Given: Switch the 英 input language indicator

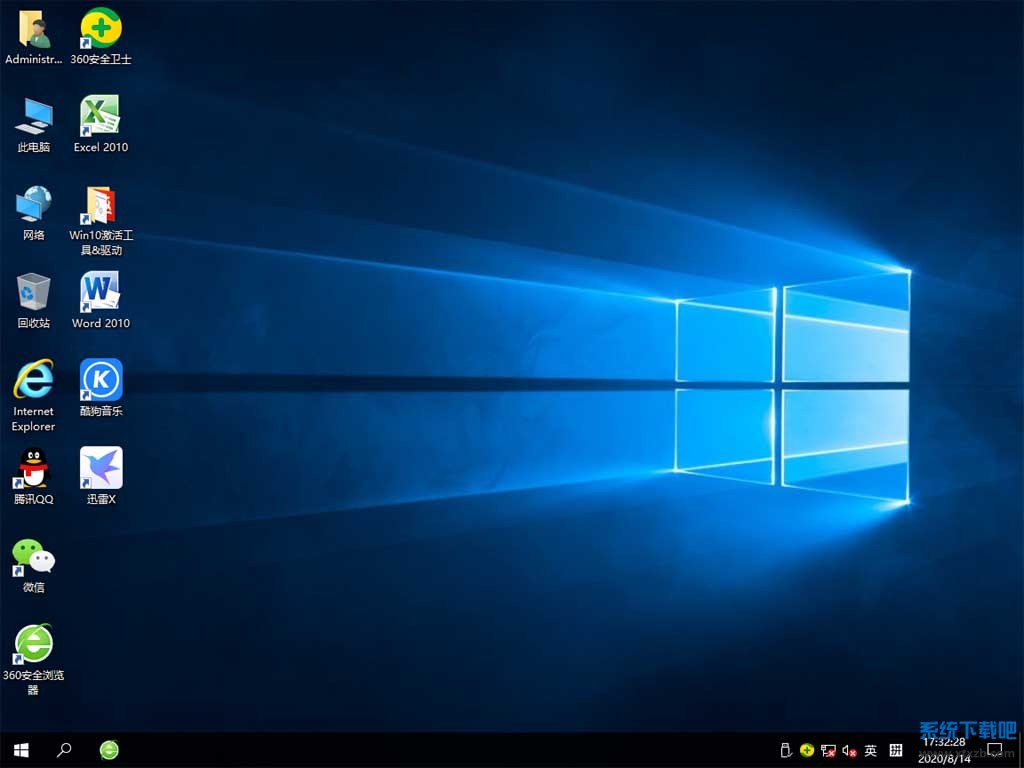Looking at the screenshot, I should point(871,750).
